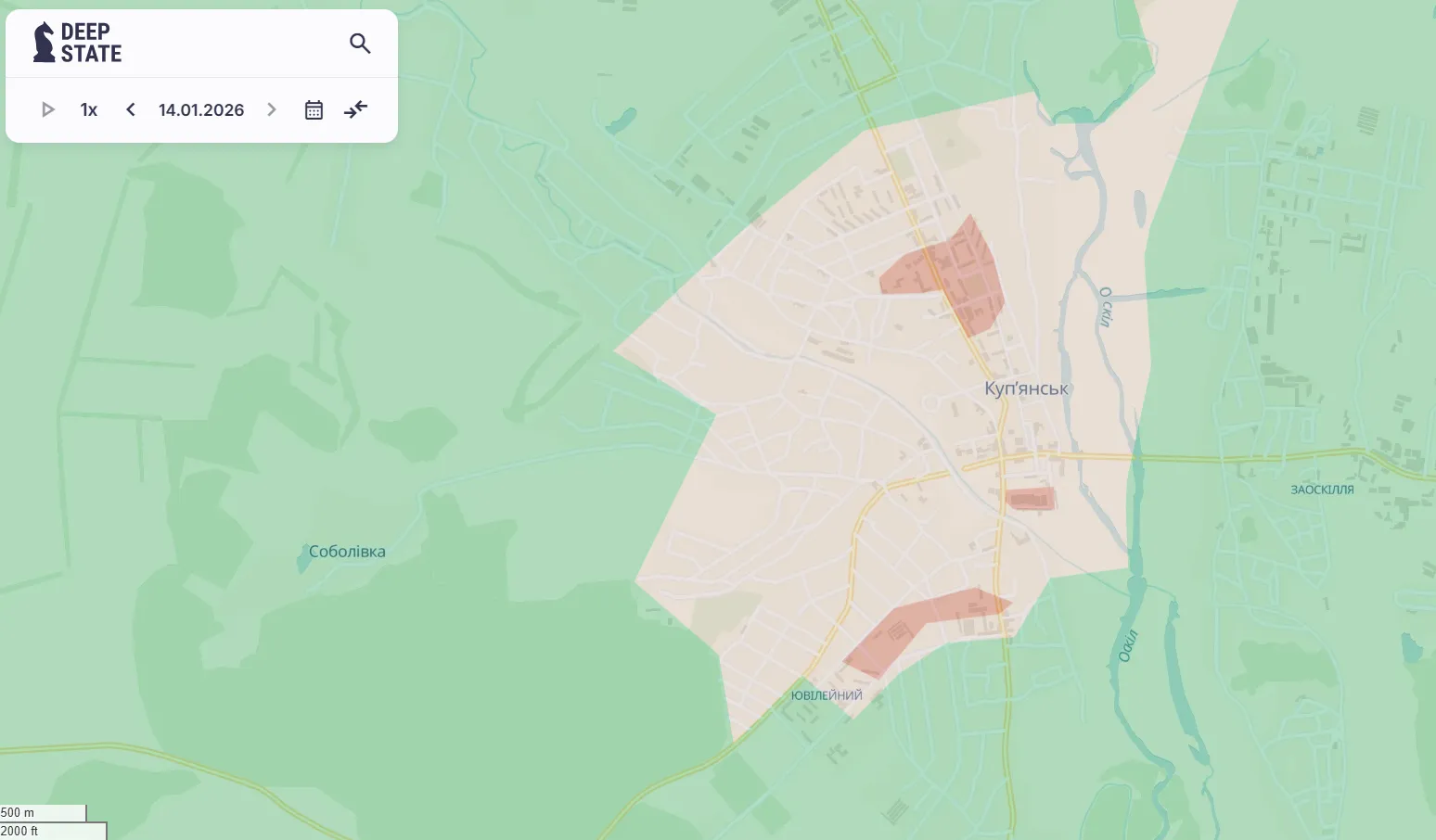Select the Куп'янськ city label
This screenshot has width=1436, height=840.
pyautogui.click(x=1026, y=388)
